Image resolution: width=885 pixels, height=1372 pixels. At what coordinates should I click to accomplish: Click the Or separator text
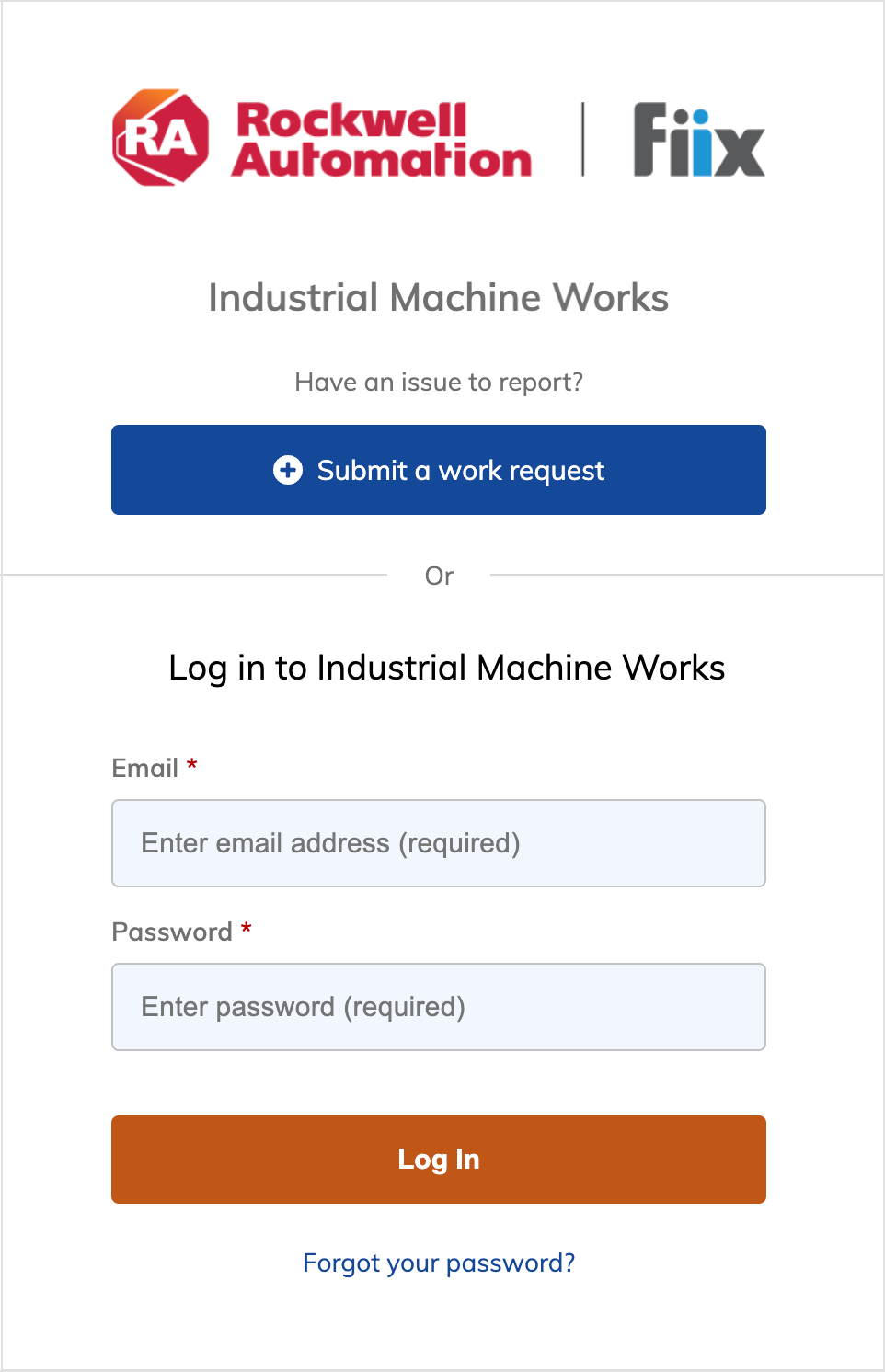[439, 576]
